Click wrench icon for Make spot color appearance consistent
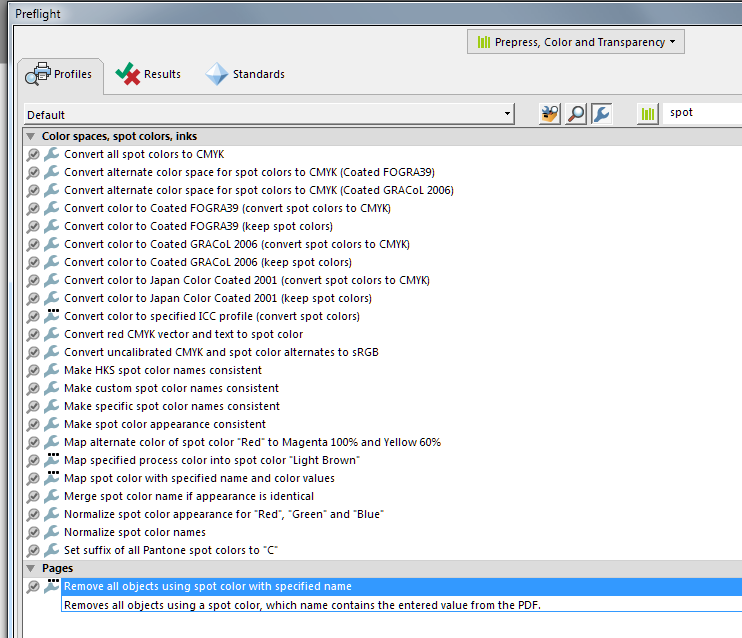Screen dimensions: 742x638 point(51,424)
